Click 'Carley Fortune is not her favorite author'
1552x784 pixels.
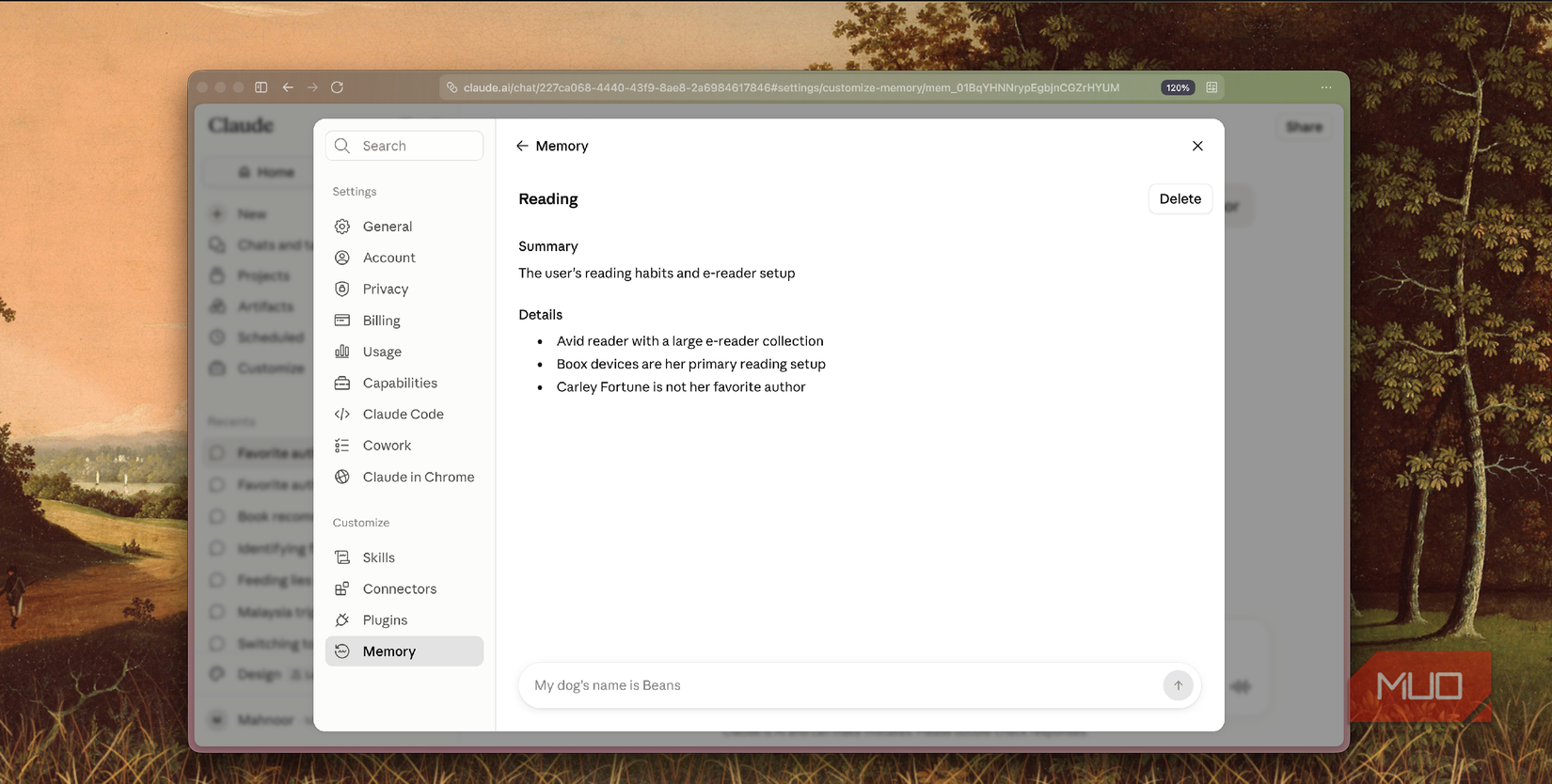click(x=681, y=387)
